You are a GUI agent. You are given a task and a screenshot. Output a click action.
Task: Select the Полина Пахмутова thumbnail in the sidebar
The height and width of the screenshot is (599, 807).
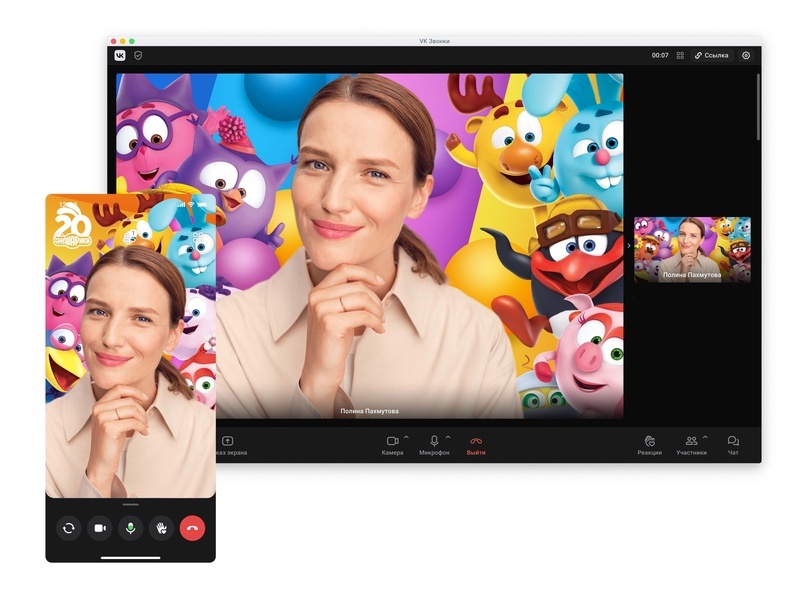692,250
